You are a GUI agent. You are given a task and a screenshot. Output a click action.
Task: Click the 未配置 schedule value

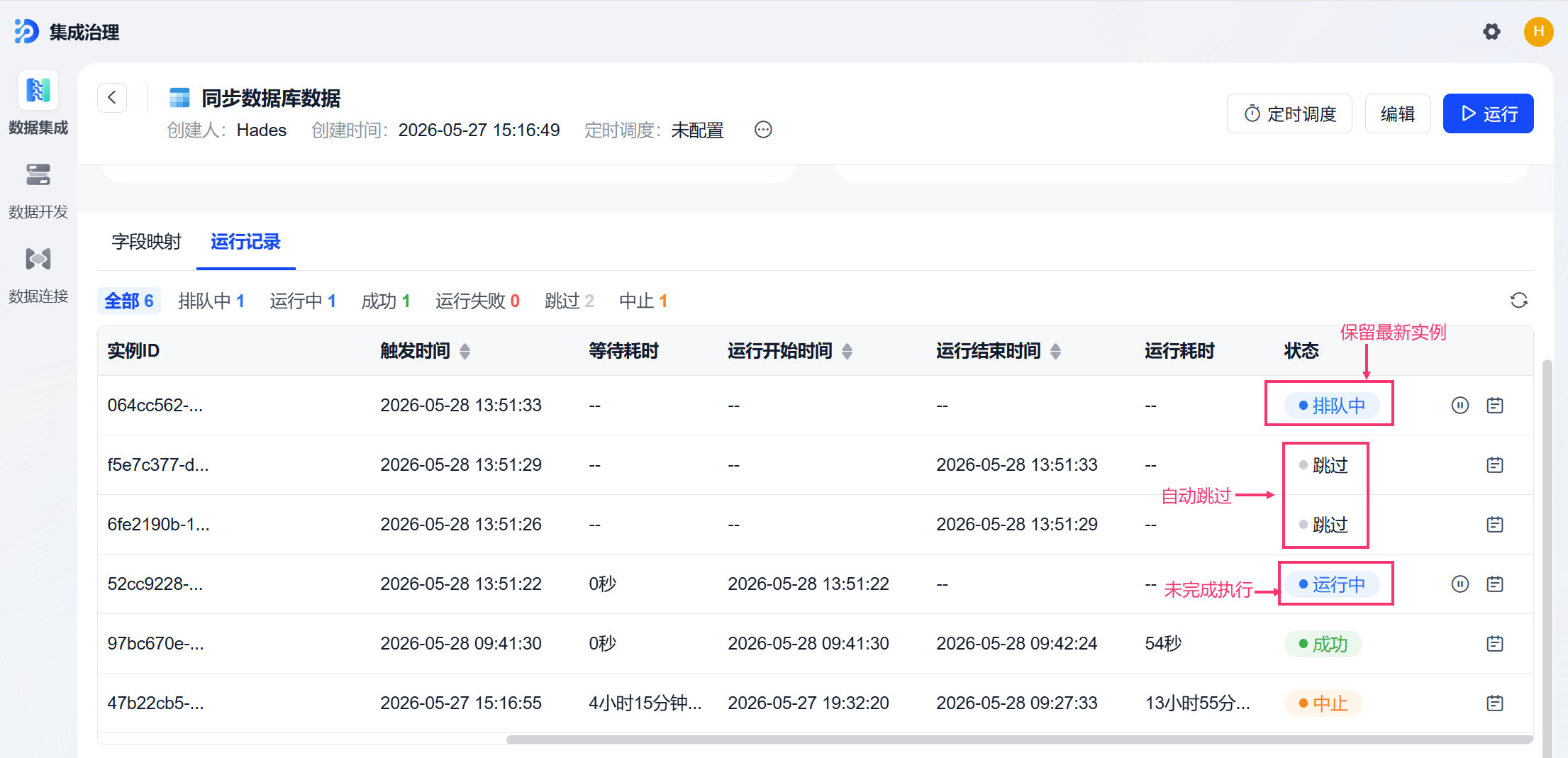pos(698,130)
